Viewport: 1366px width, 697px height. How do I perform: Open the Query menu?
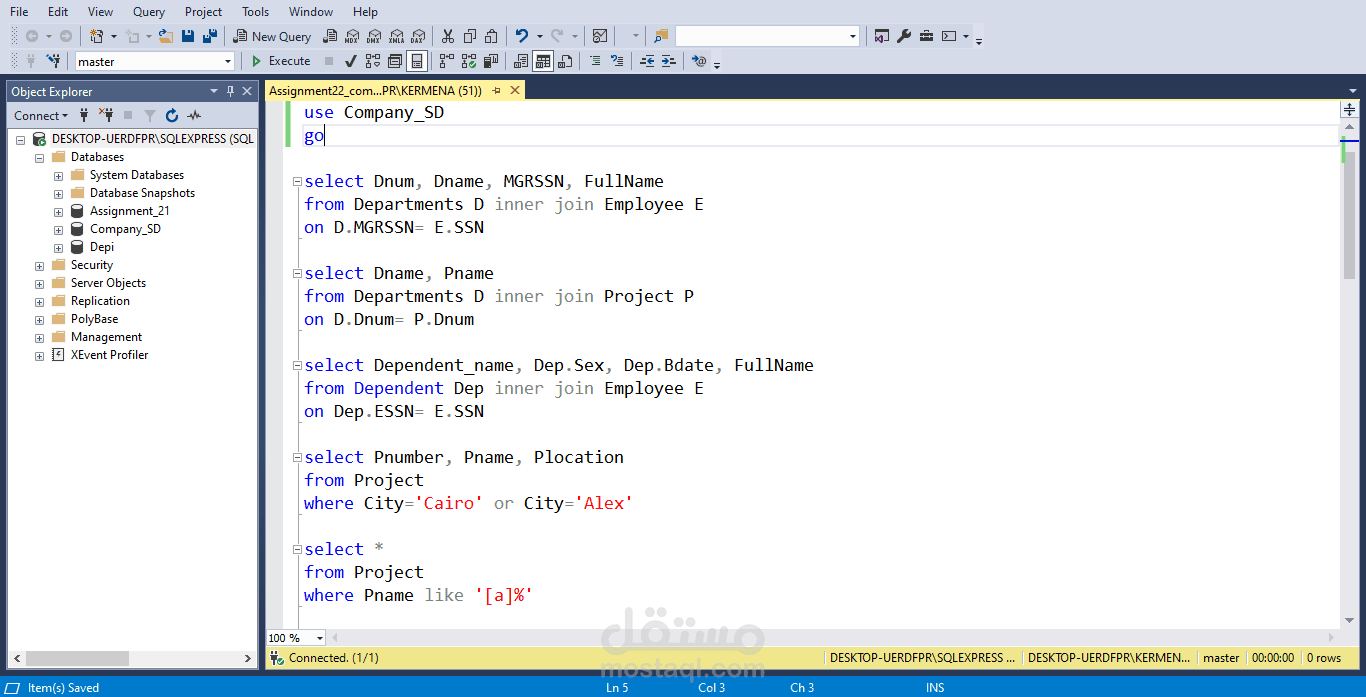pyautogui.click(x=149, y=12)
